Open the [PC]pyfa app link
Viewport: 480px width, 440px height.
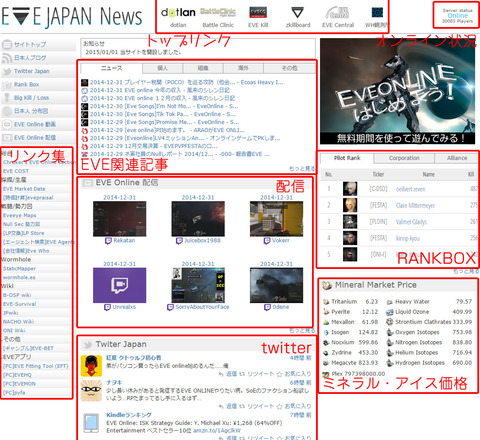[14, 392]
